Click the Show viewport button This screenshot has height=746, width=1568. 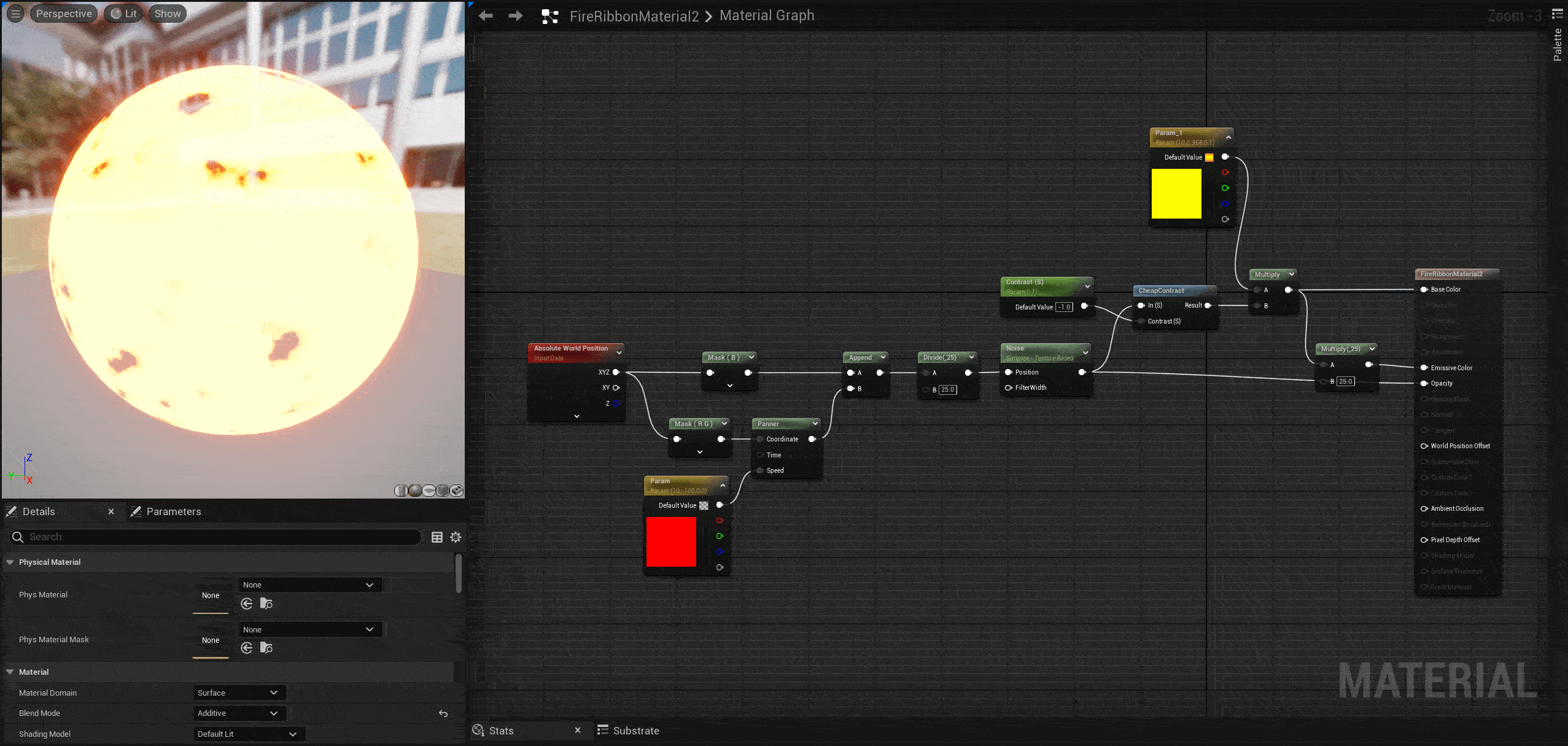168,14
